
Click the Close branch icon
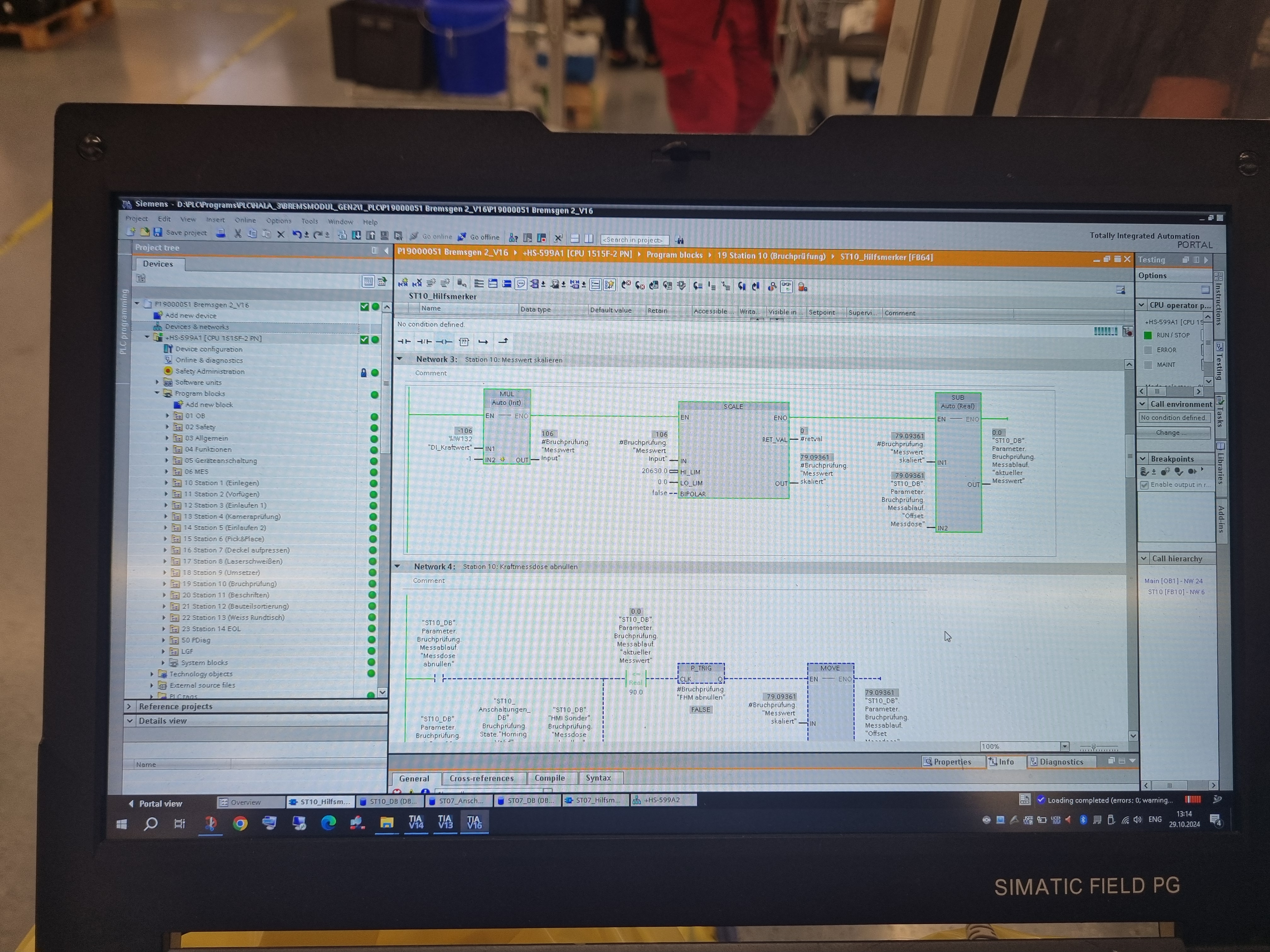pos(503,342)
